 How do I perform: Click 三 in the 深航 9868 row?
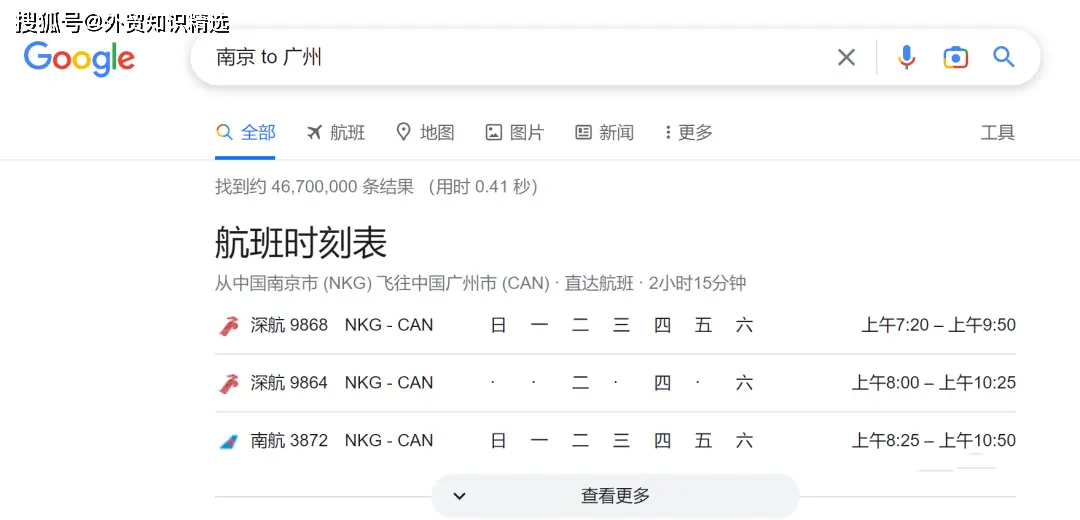tap(621, 325)
